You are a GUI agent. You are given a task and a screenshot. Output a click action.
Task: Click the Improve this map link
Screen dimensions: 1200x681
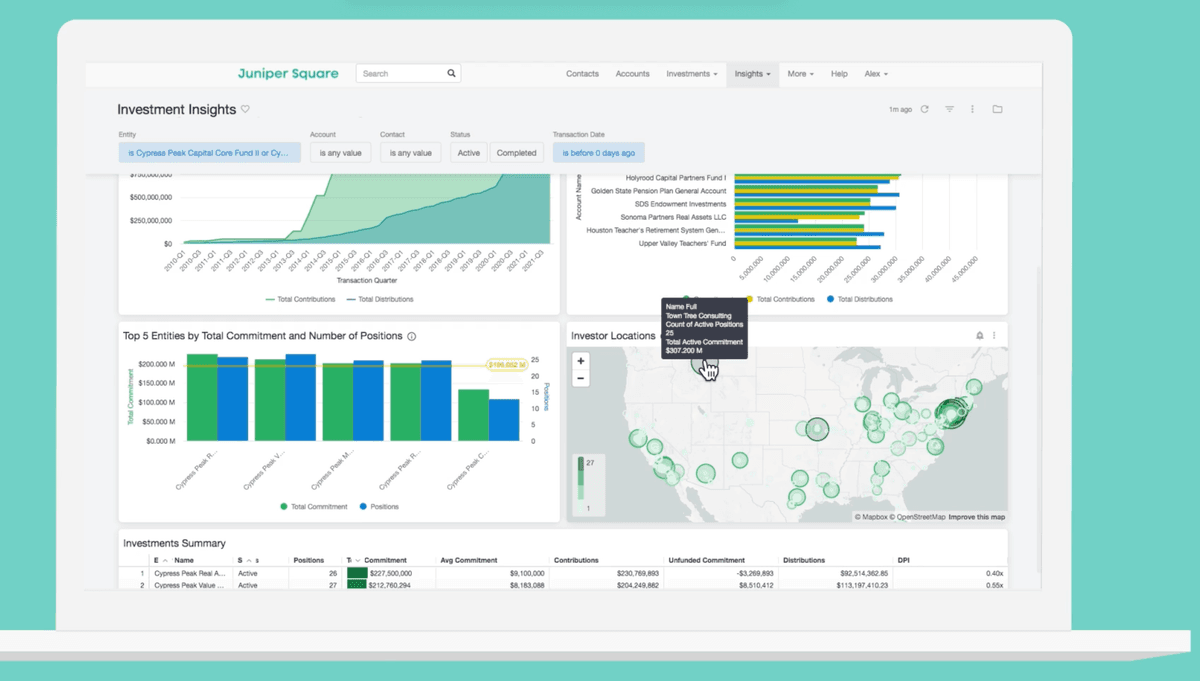tap(976, 517)
